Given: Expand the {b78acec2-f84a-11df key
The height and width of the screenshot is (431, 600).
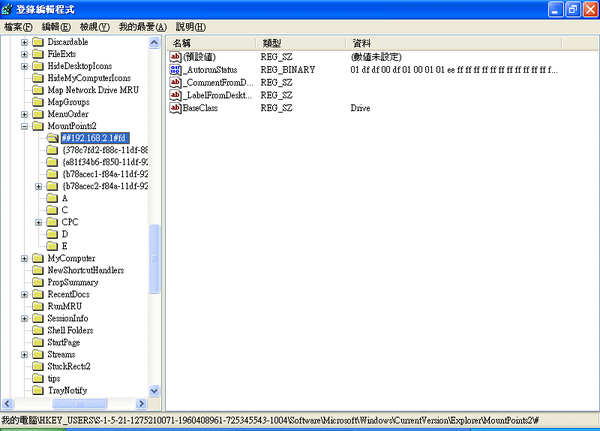Looking at the screenshot, I should click(39, 186).
